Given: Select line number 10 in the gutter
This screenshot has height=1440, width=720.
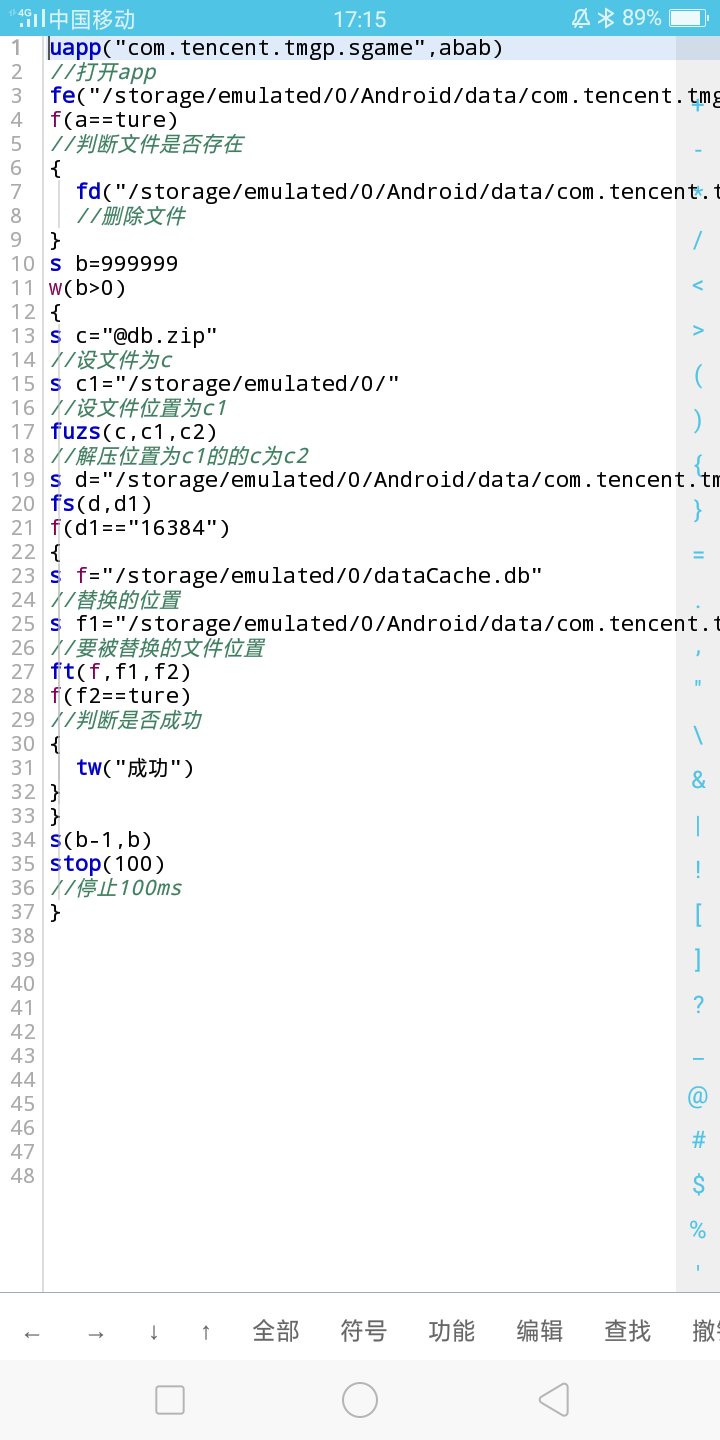Looking at the screenshot, I should point(22,264).
